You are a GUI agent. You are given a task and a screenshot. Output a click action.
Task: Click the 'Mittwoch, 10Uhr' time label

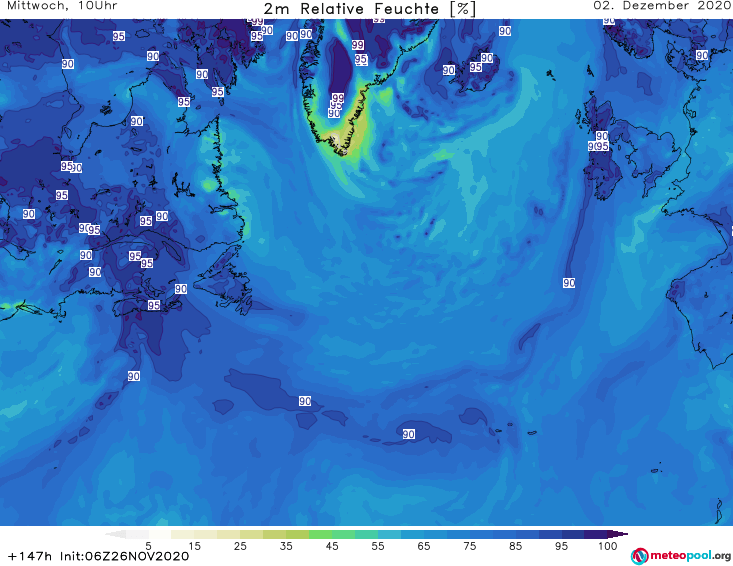tap(62, 6)
